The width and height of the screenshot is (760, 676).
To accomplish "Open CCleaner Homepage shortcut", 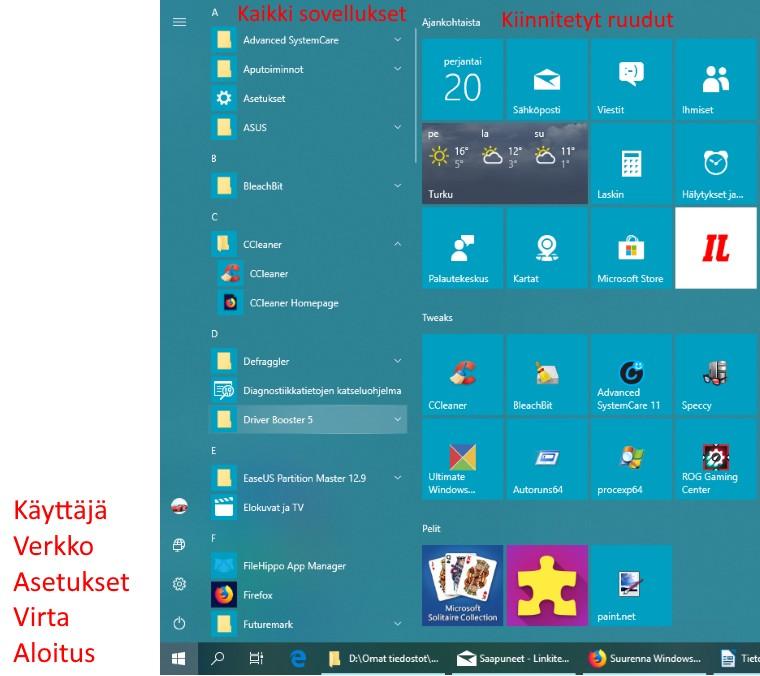I will pos(308,303).
